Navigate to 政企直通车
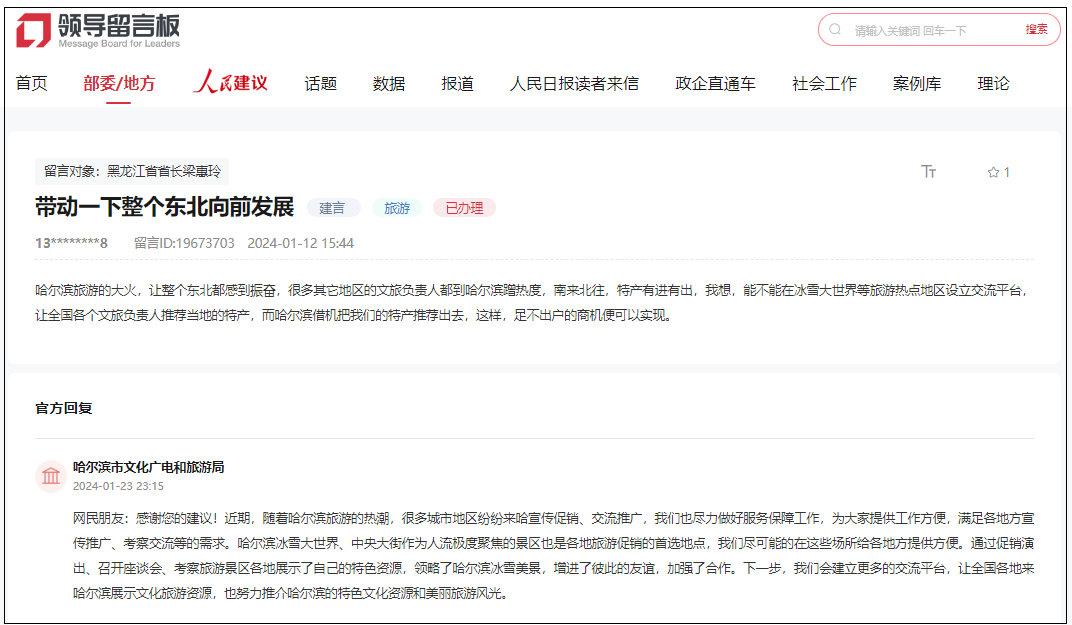This screenshot has height=625, width=1072. [x=715, y=83]
